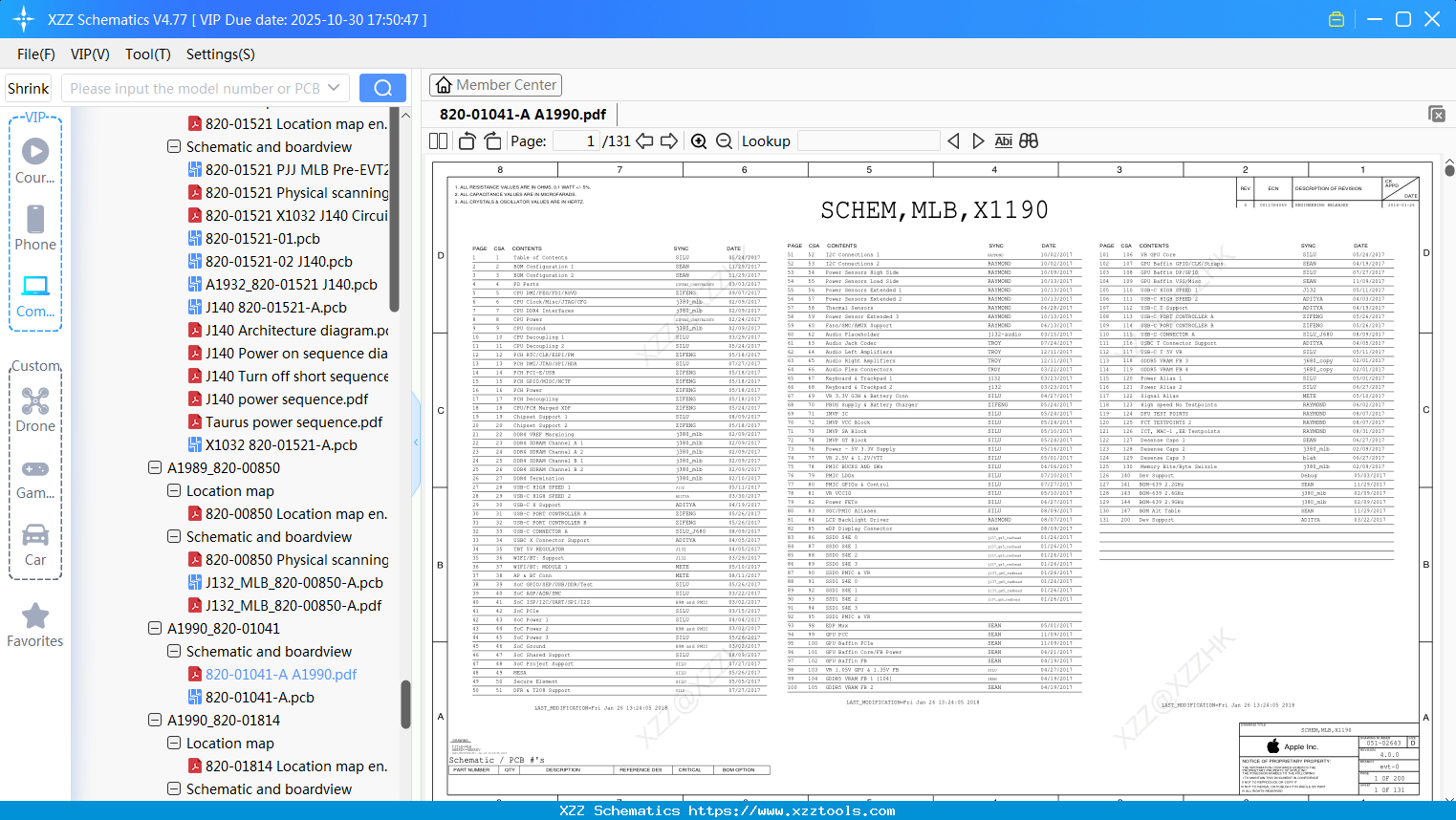Open J140 820-01521-A.pcb file
The width and height of the screenshot is (1456, 820).
point(276,308)
